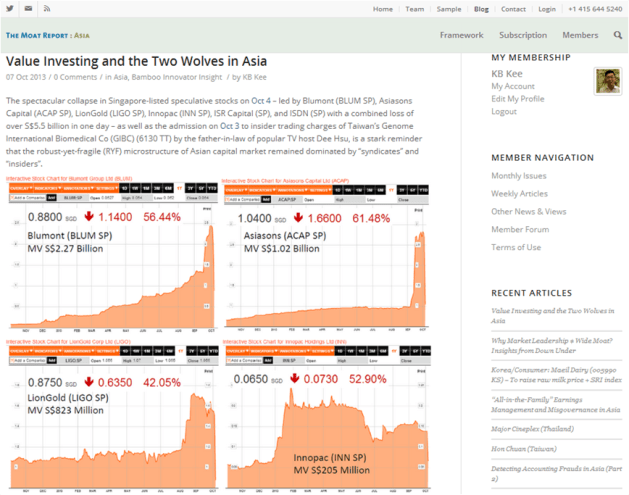Click the Login link
The width and height of the screenshot is (629, 495).
547,9
